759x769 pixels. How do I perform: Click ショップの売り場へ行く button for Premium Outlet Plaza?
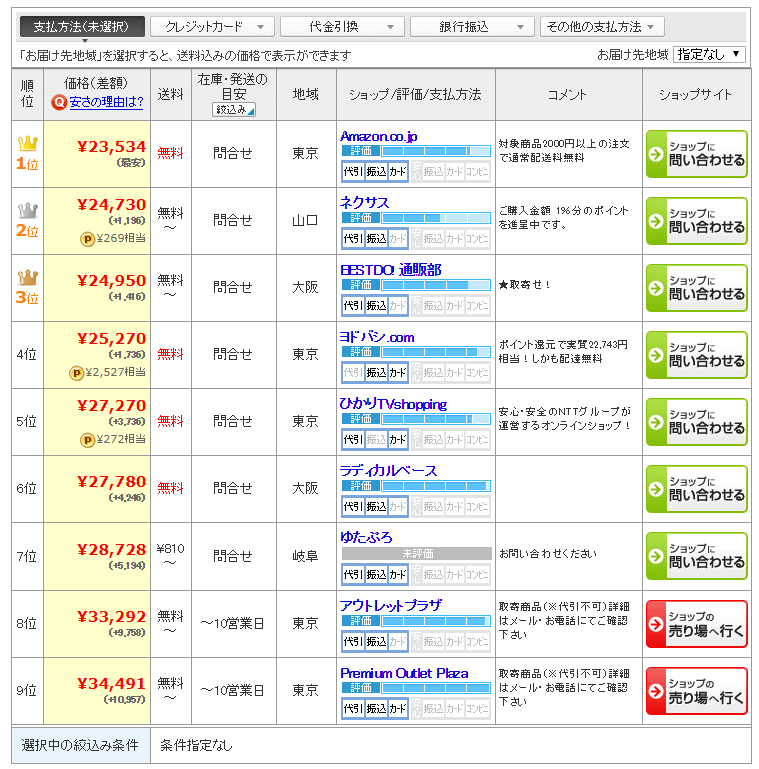697,691
